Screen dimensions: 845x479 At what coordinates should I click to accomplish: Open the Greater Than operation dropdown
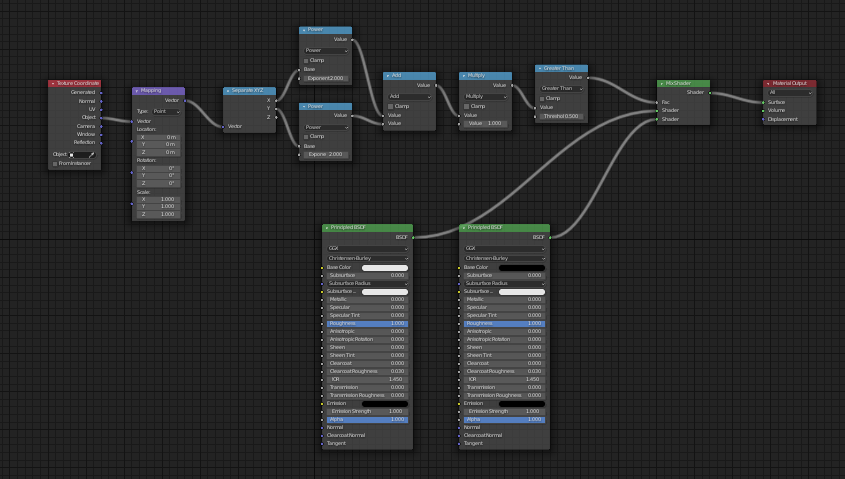point(561,88)
